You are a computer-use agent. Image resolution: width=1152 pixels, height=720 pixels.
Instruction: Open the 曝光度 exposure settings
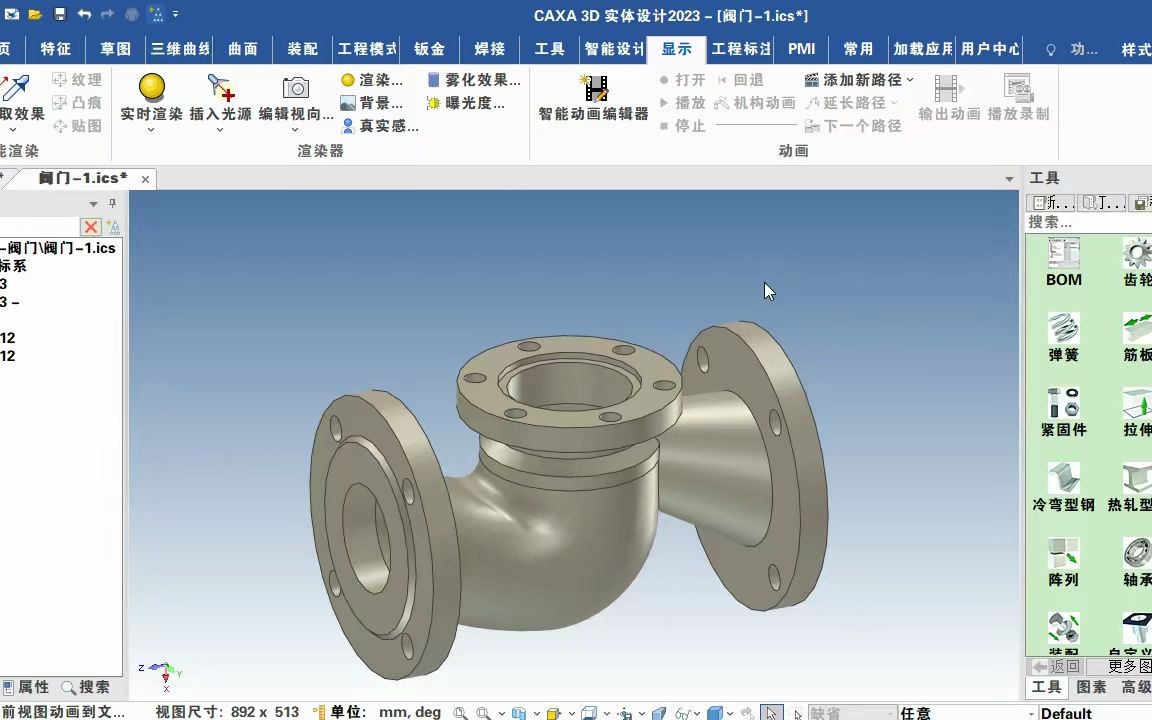pyautogui.click(x=466, y=103)
